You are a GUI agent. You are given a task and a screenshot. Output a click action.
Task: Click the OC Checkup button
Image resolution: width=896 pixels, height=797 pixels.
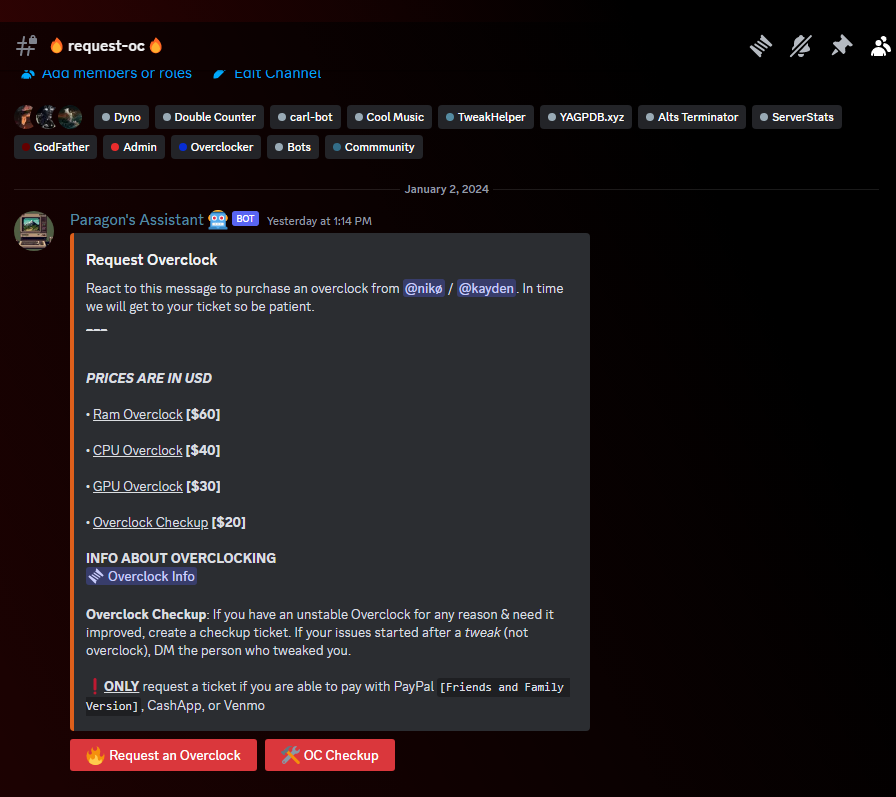(x=330, y=755)
